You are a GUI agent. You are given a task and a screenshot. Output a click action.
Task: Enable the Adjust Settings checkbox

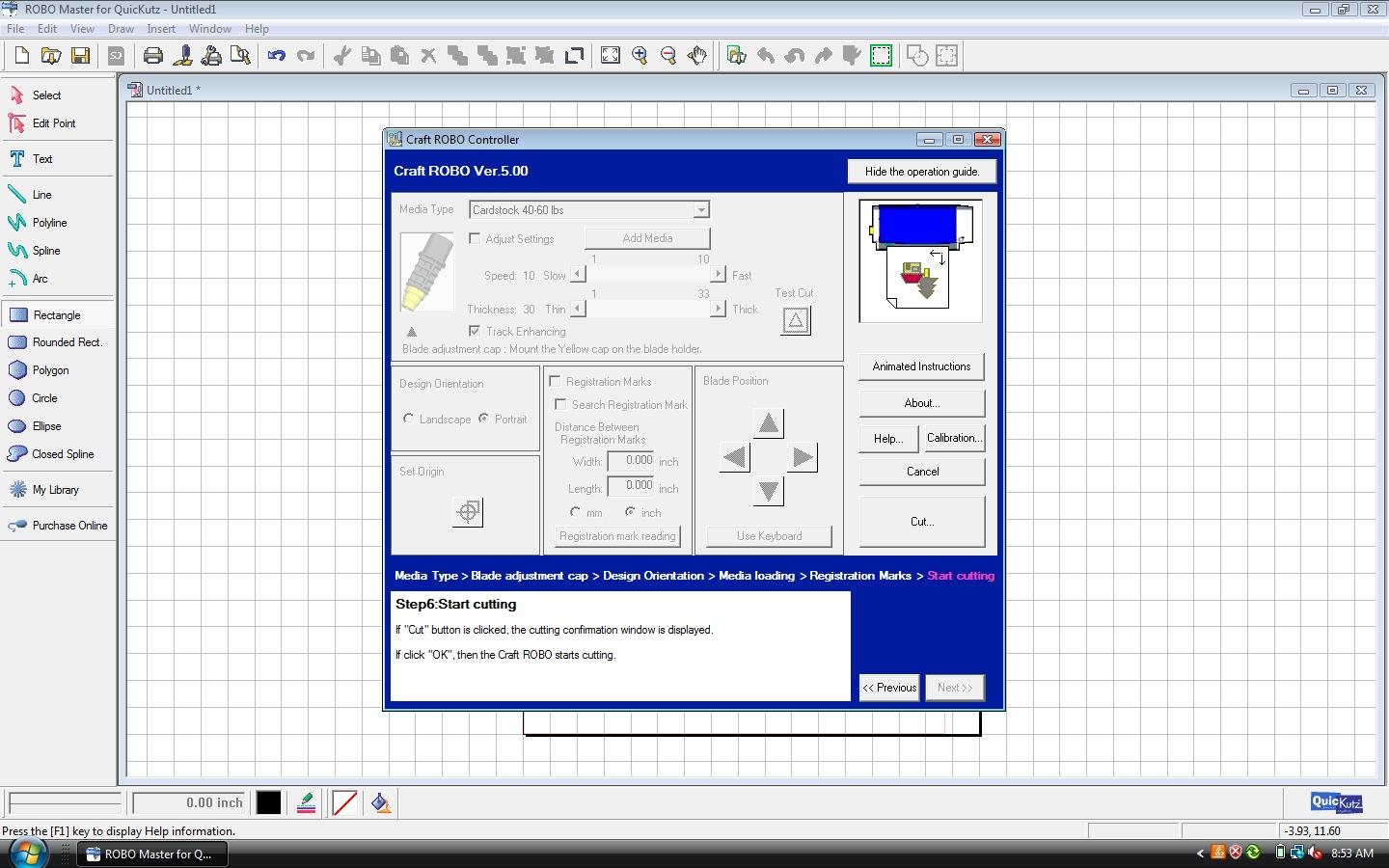pos(475,238)
